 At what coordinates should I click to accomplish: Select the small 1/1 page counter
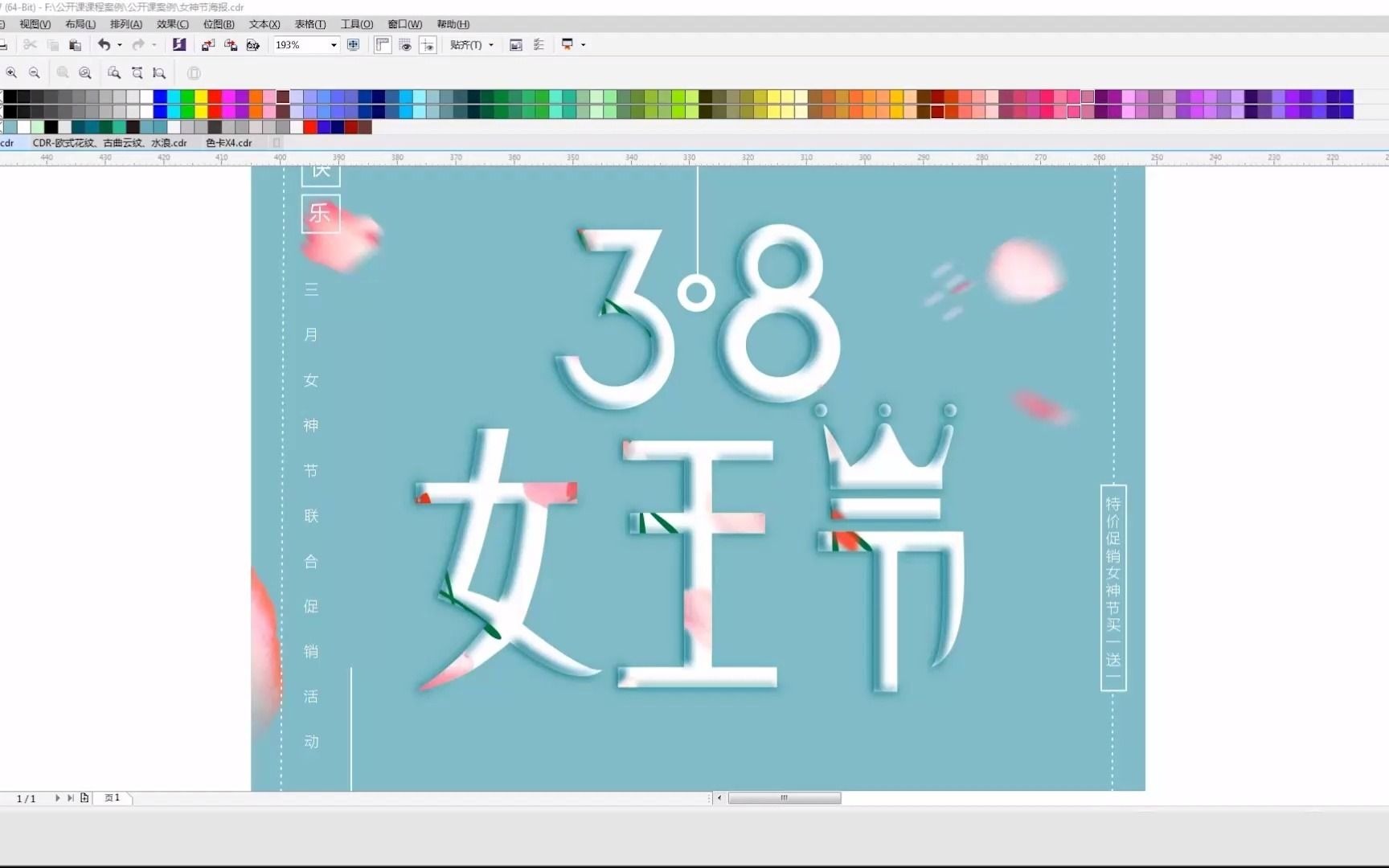27,799
